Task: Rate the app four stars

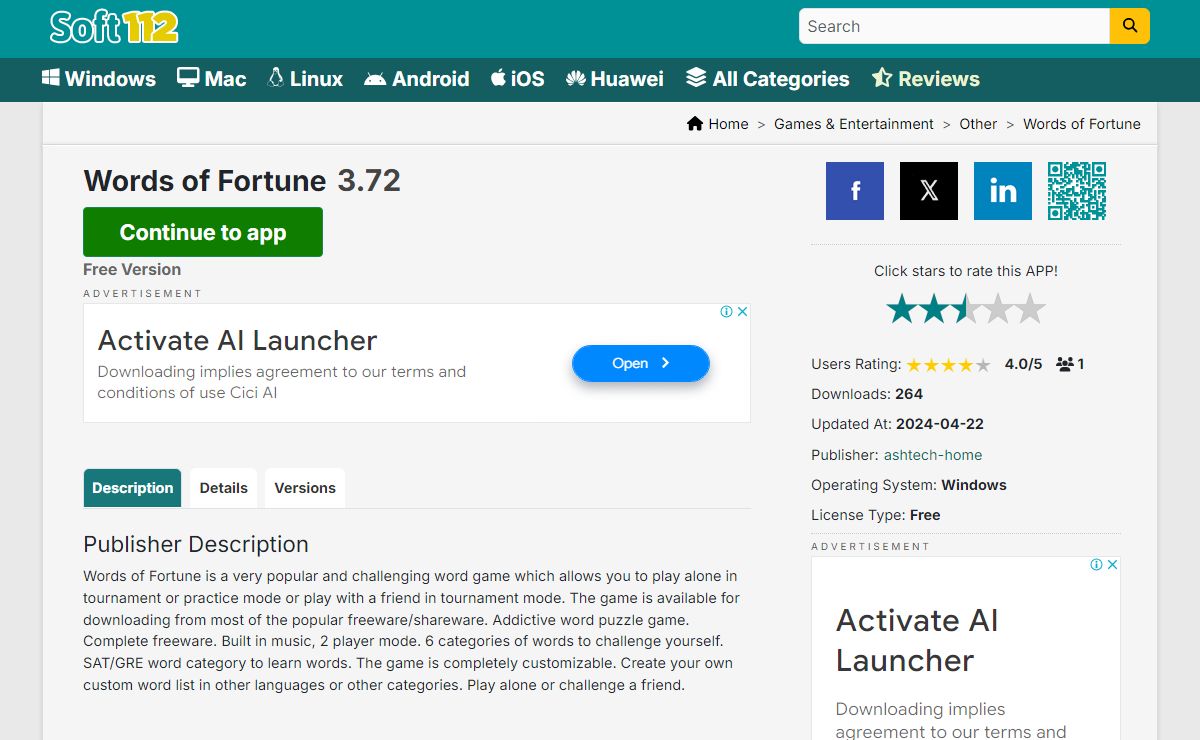Action: (x=998, y=309)
